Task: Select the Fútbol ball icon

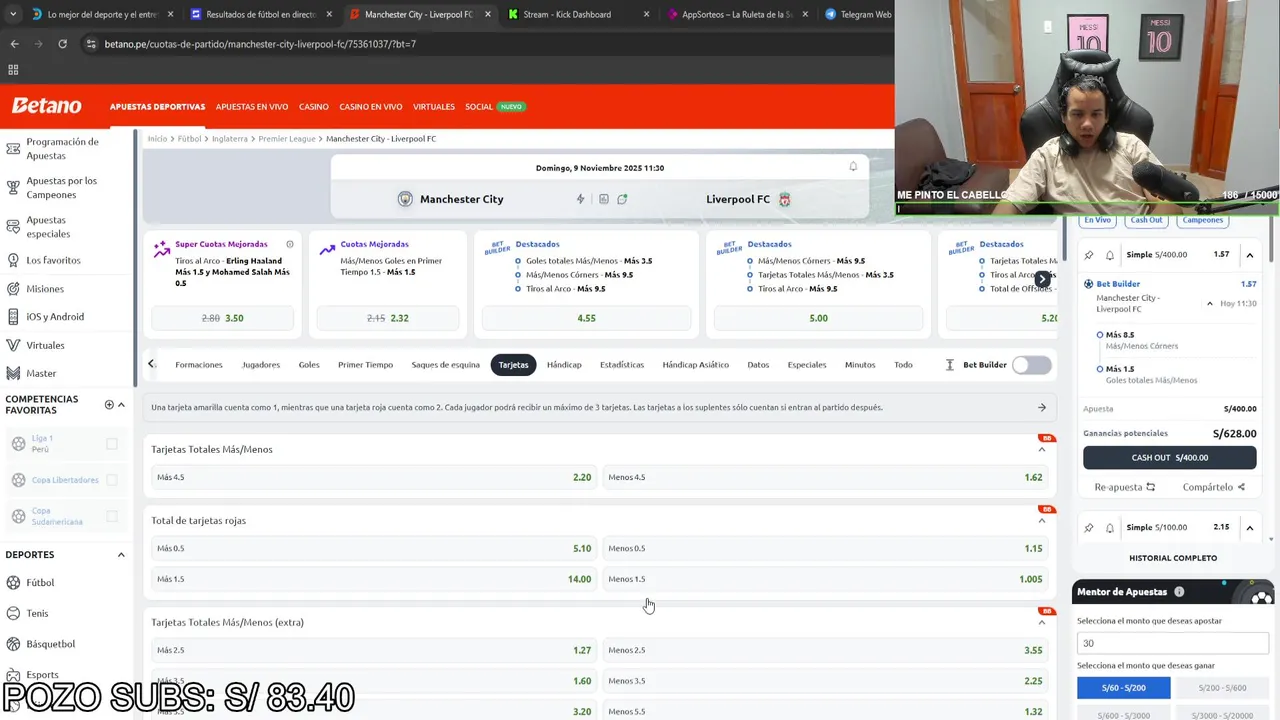Action: tap(14, 582)
